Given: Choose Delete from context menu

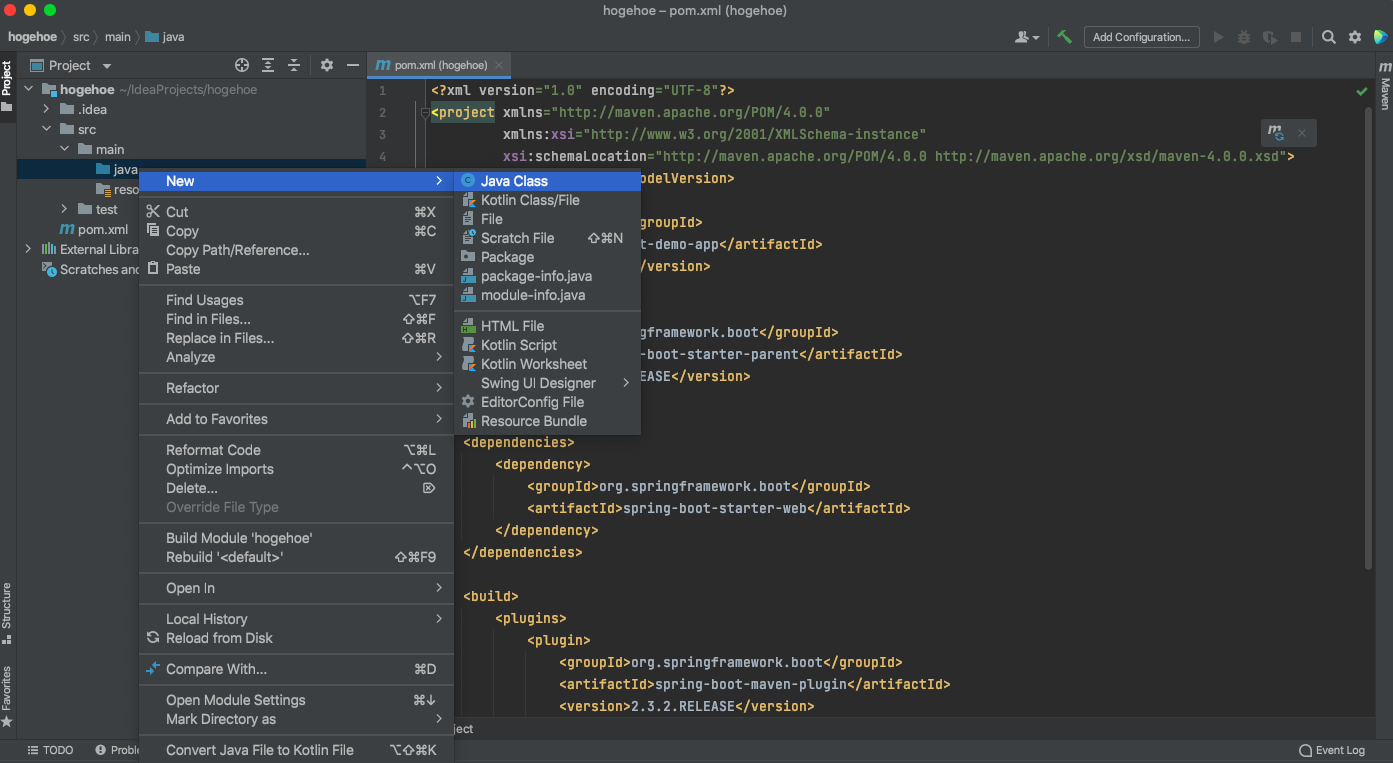Looking at the screenshot, I should 296,488.
